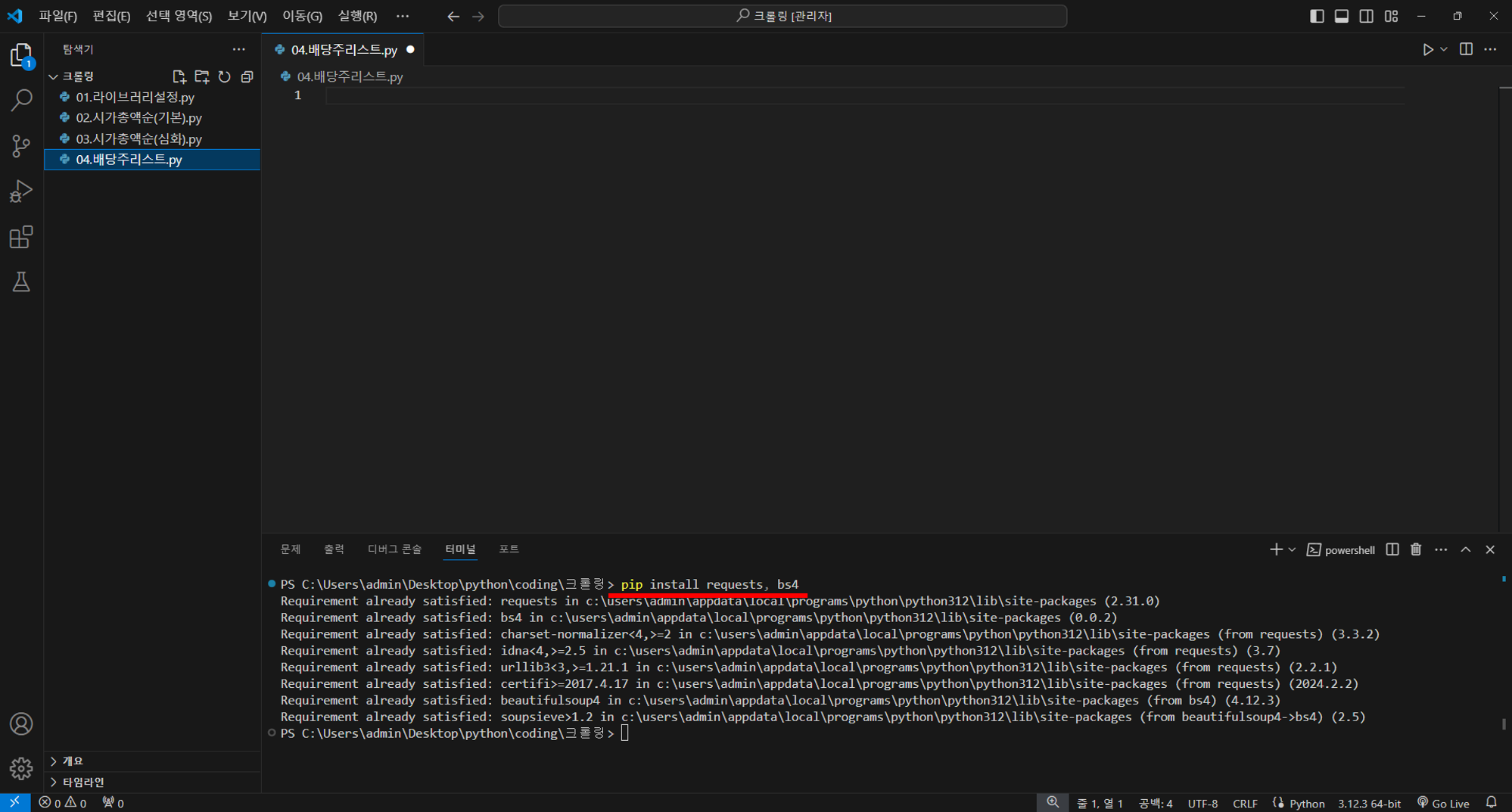Maximize the panel size with chevron

(x=1466, y=549)
